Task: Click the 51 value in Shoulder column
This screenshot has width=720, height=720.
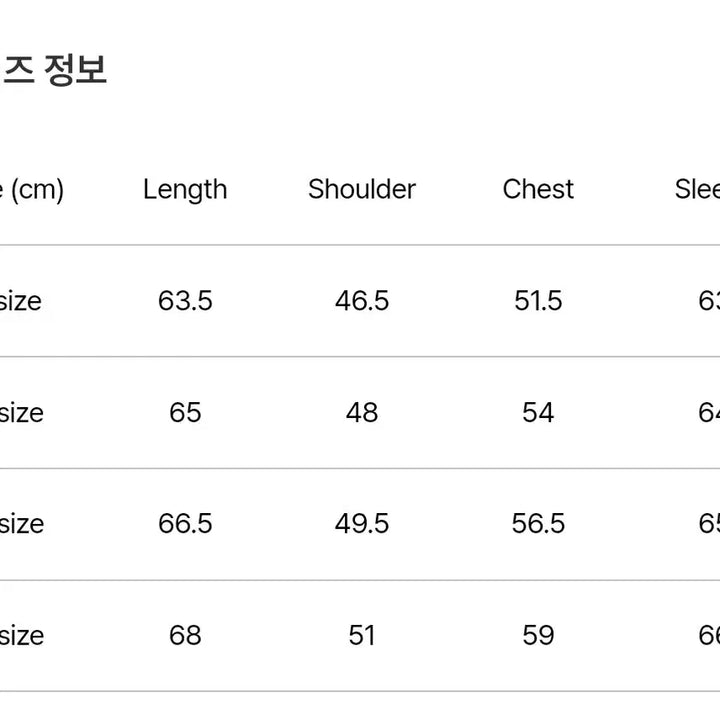Action: 361,635
